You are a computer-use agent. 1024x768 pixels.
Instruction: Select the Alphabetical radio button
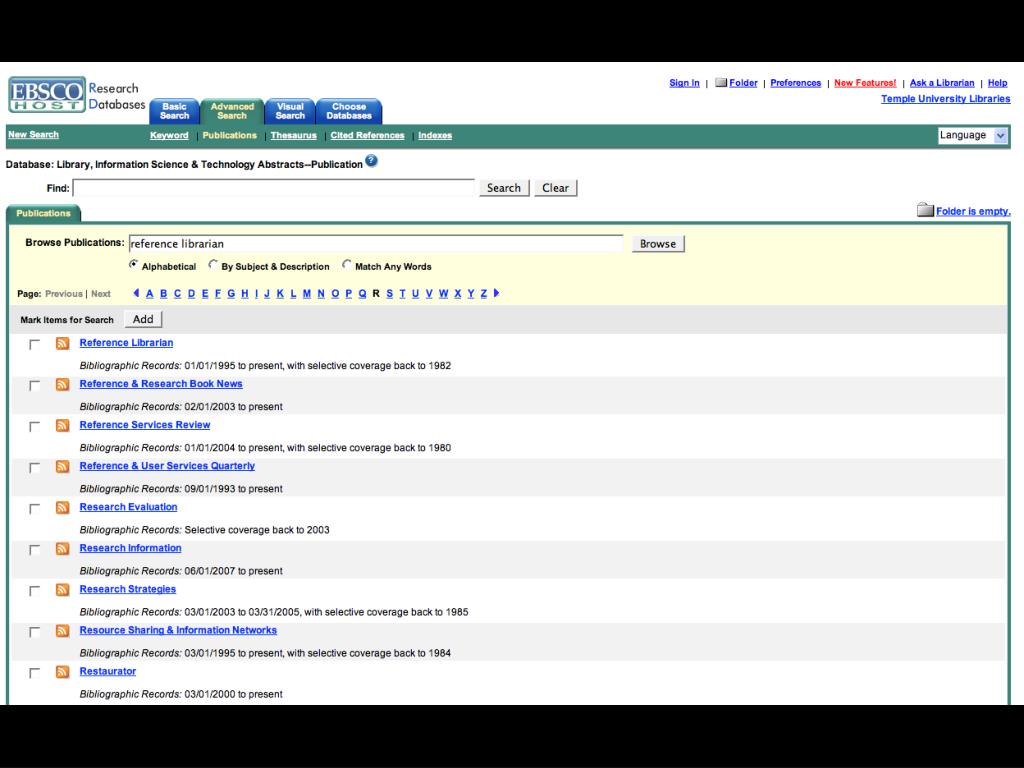pyautogui.click(x=133, y=264)
